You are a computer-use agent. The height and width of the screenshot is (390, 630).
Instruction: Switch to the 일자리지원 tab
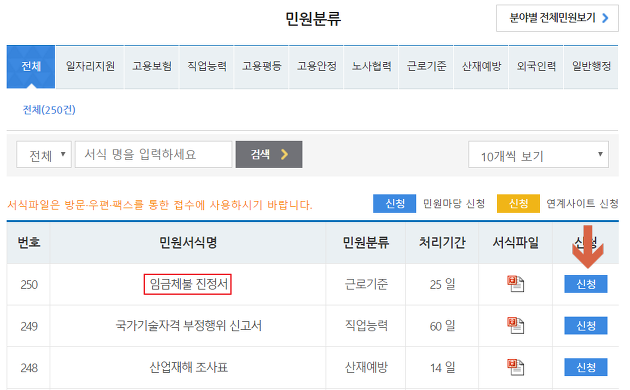tap(90, 67)
